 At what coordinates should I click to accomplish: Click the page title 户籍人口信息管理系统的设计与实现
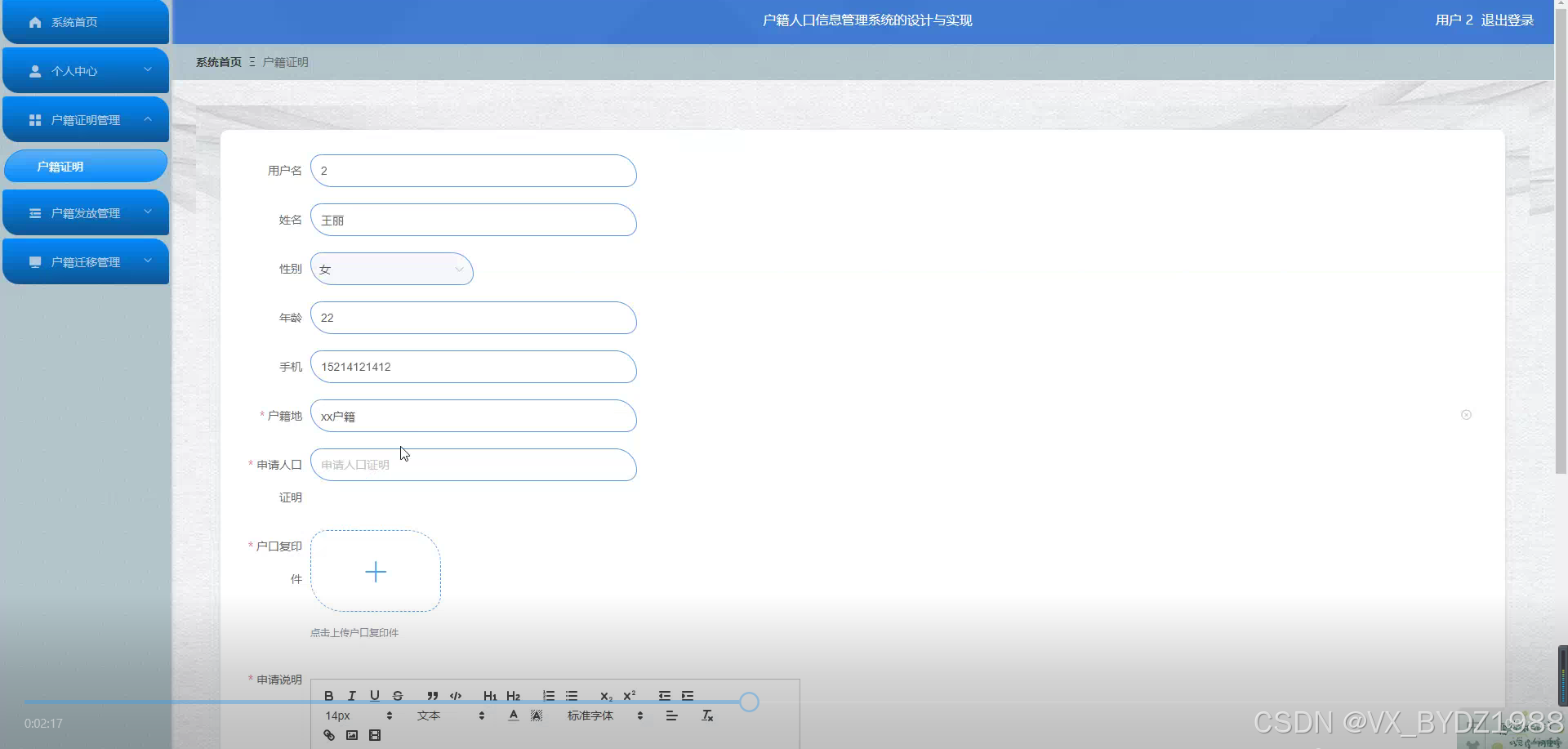tap(867, 20)
